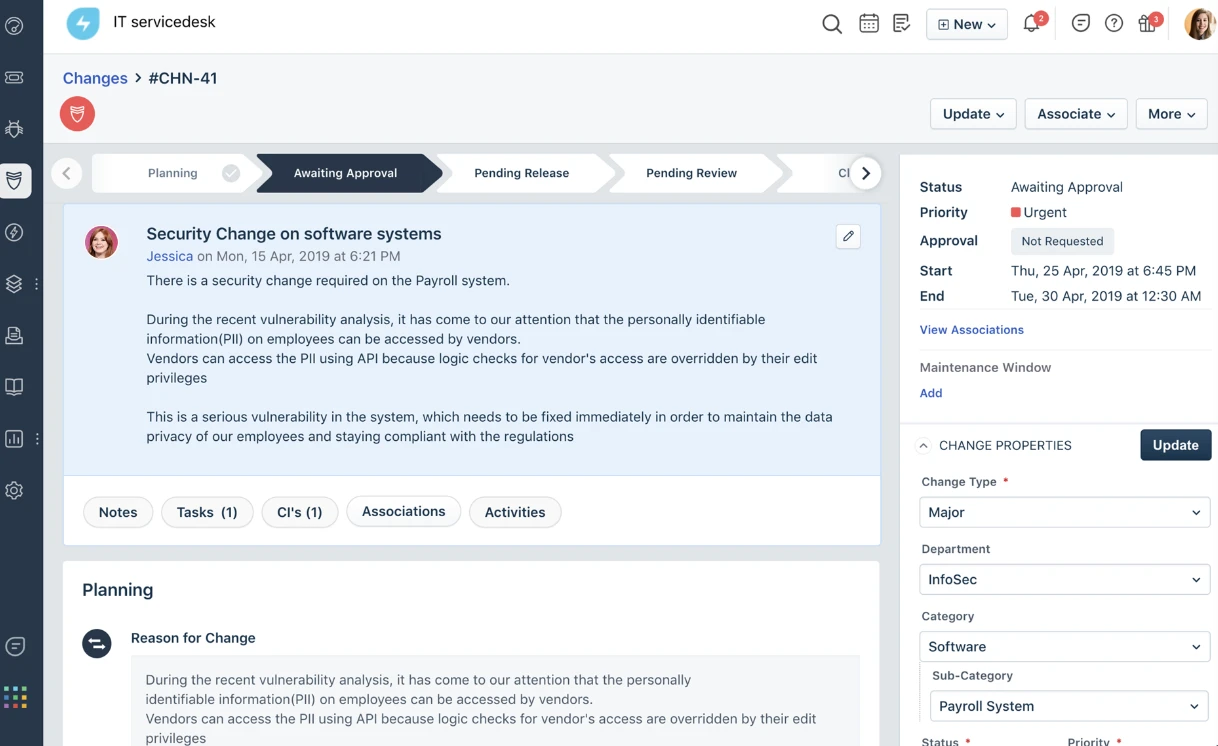Open the calendar icon in top bar

868,23
